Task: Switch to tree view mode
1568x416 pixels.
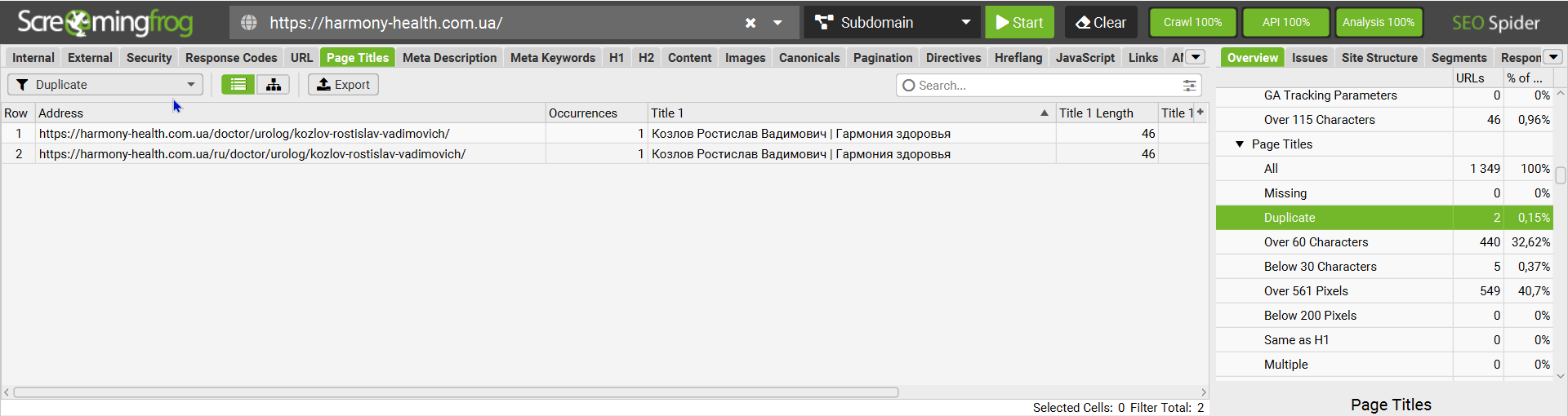Action: [274, 85]
